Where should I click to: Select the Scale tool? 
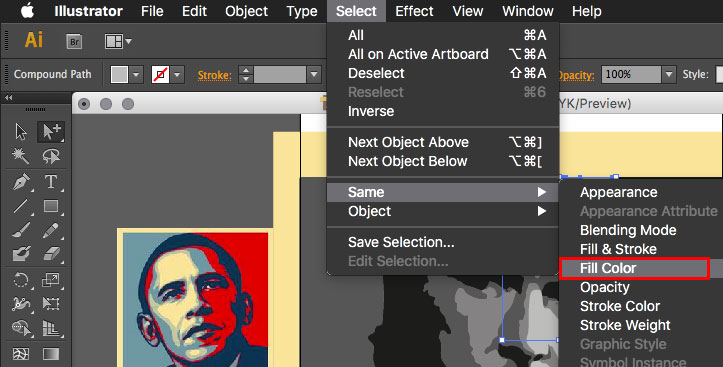pos(51,279)
